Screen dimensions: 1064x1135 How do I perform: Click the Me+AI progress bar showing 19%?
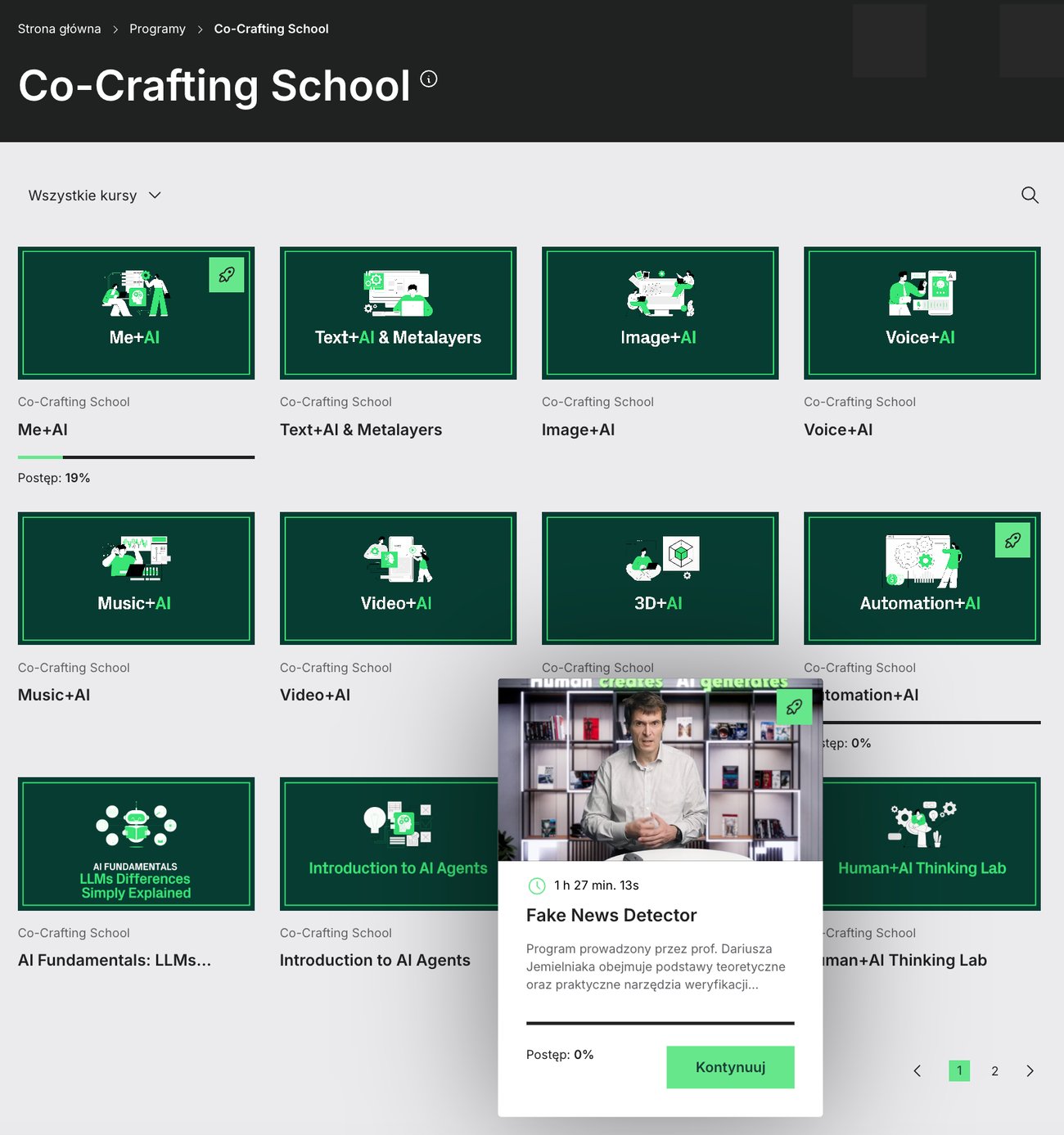(136, 455)
